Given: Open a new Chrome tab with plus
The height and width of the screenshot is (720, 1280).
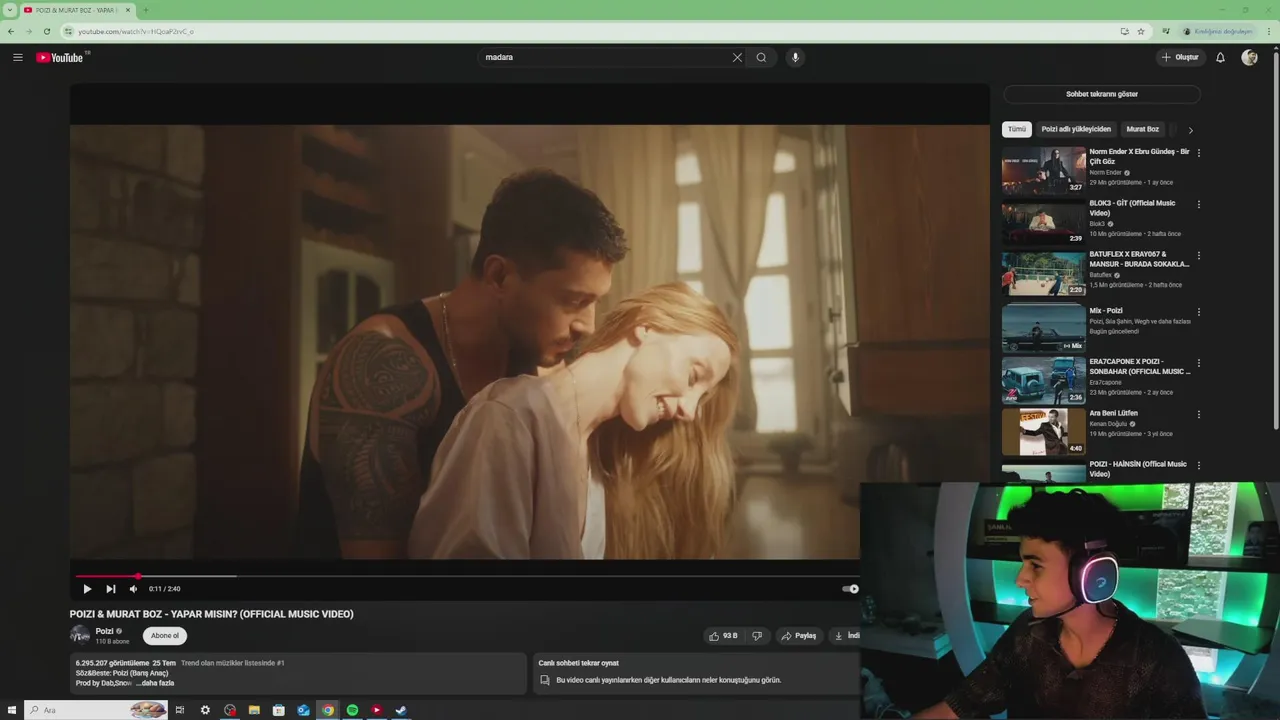Looking at the screenshot, I should tap(146, 10).
